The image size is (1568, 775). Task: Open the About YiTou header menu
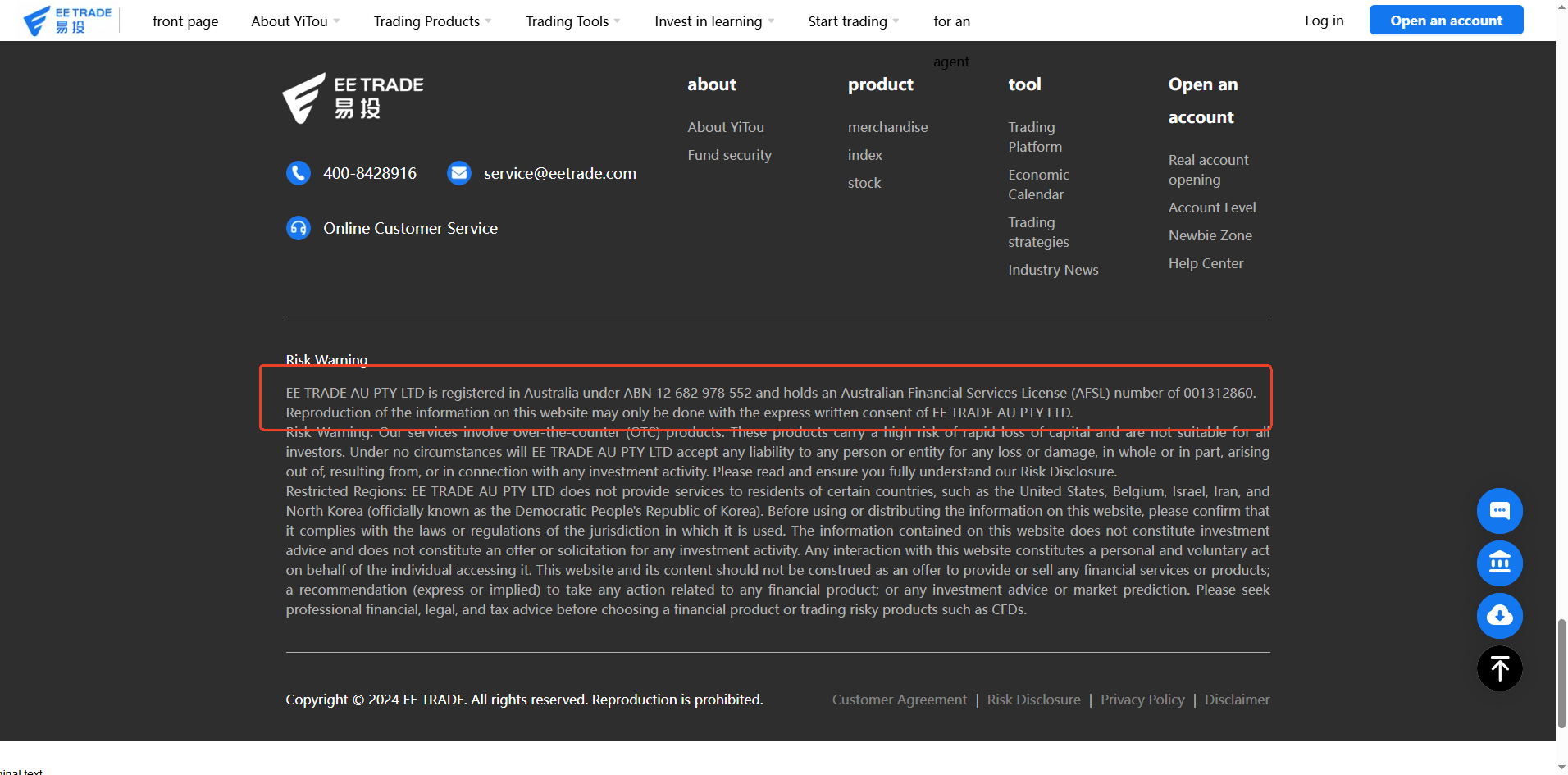click(289, 21)
